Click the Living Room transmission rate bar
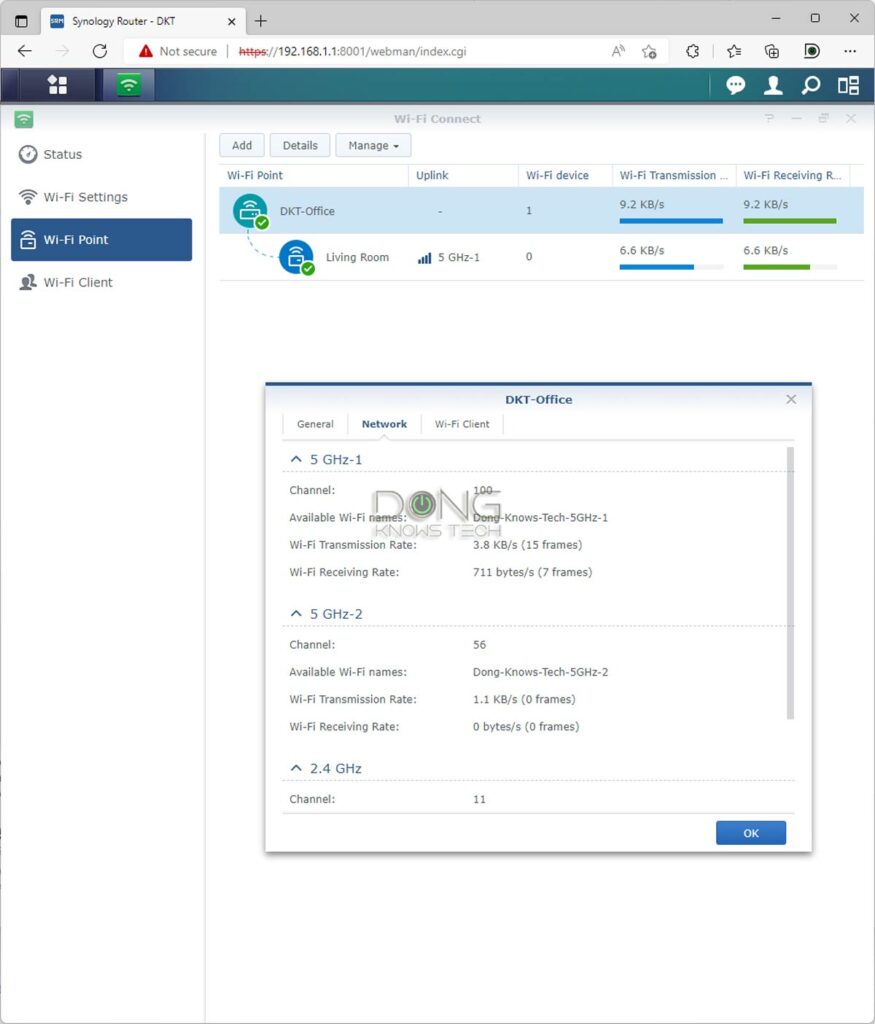The image size is (875, 1024). pos(671,267)
